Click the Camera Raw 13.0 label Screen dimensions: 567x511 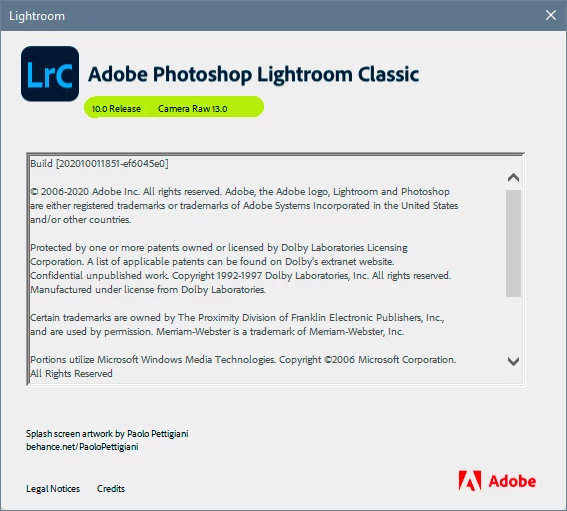tap(192, 108)
